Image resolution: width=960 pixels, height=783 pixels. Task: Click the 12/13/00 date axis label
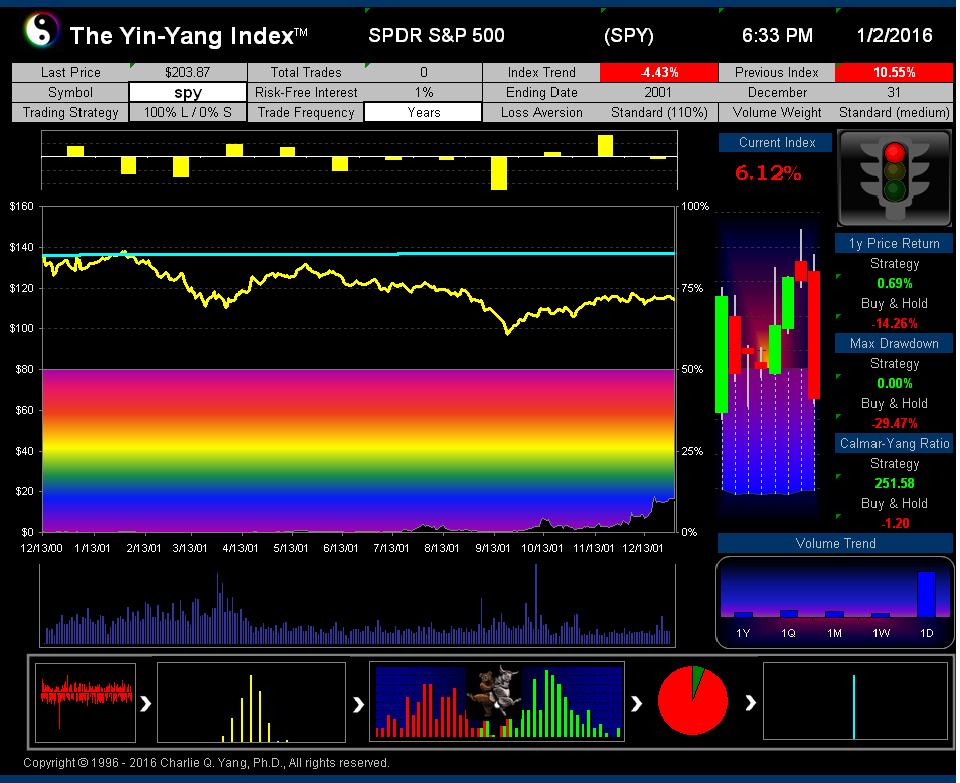click(42, 548)
